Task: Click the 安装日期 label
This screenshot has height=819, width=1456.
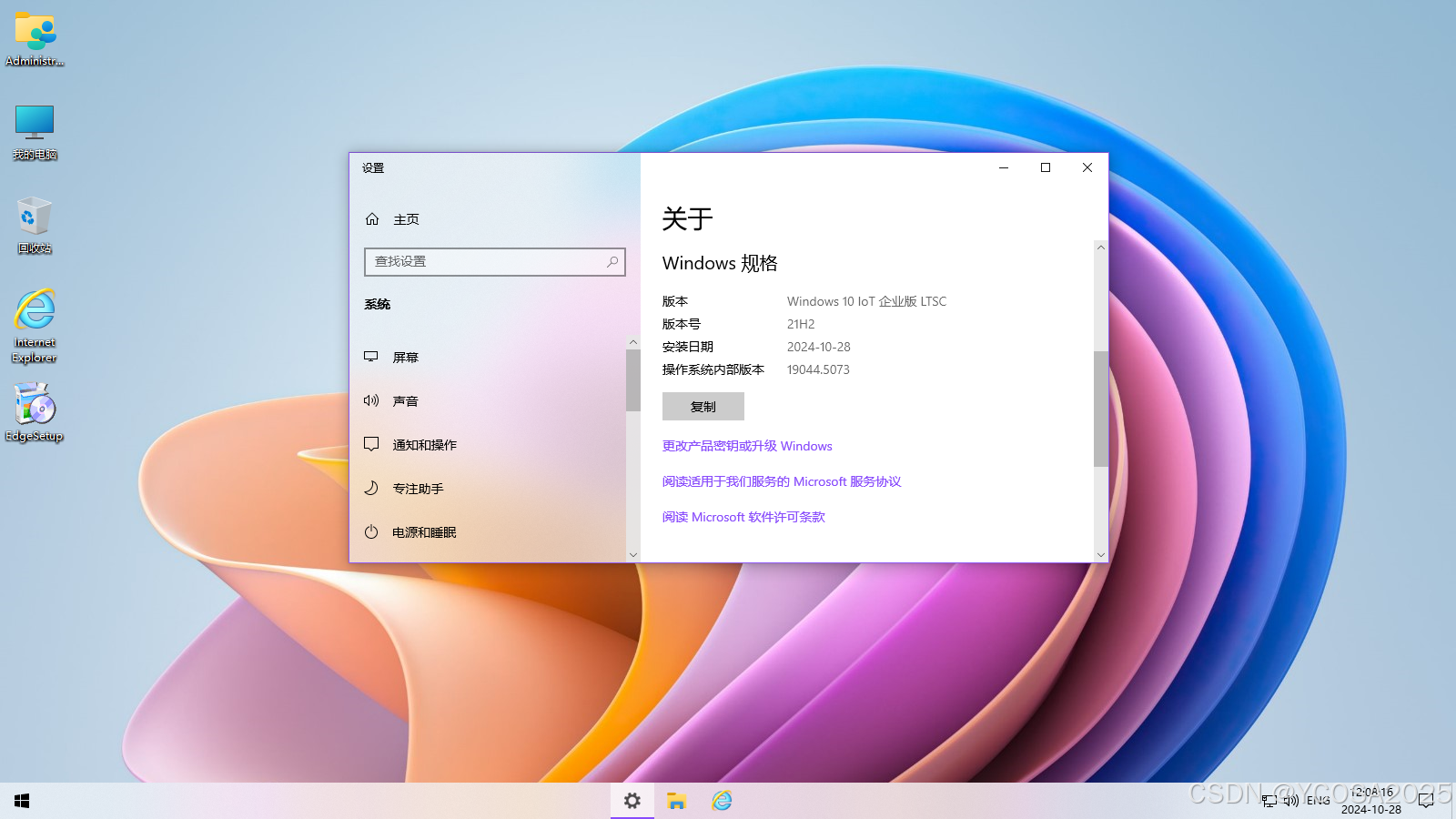Action: pos(688,347)
